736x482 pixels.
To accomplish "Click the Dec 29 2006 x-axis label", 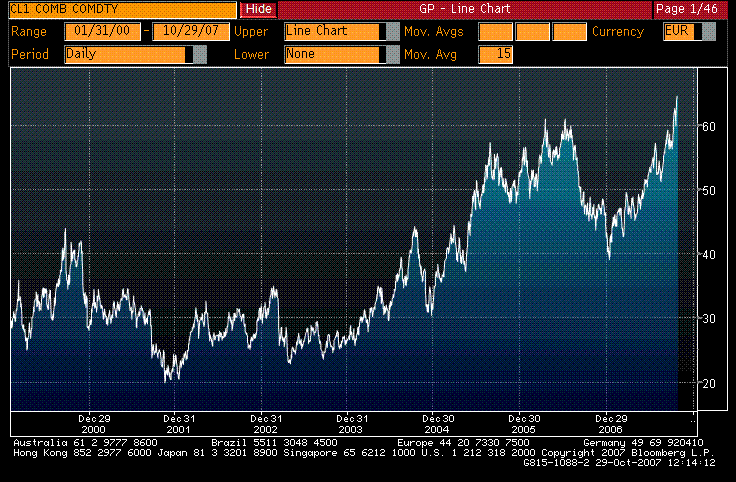I will tap(611, 424).
